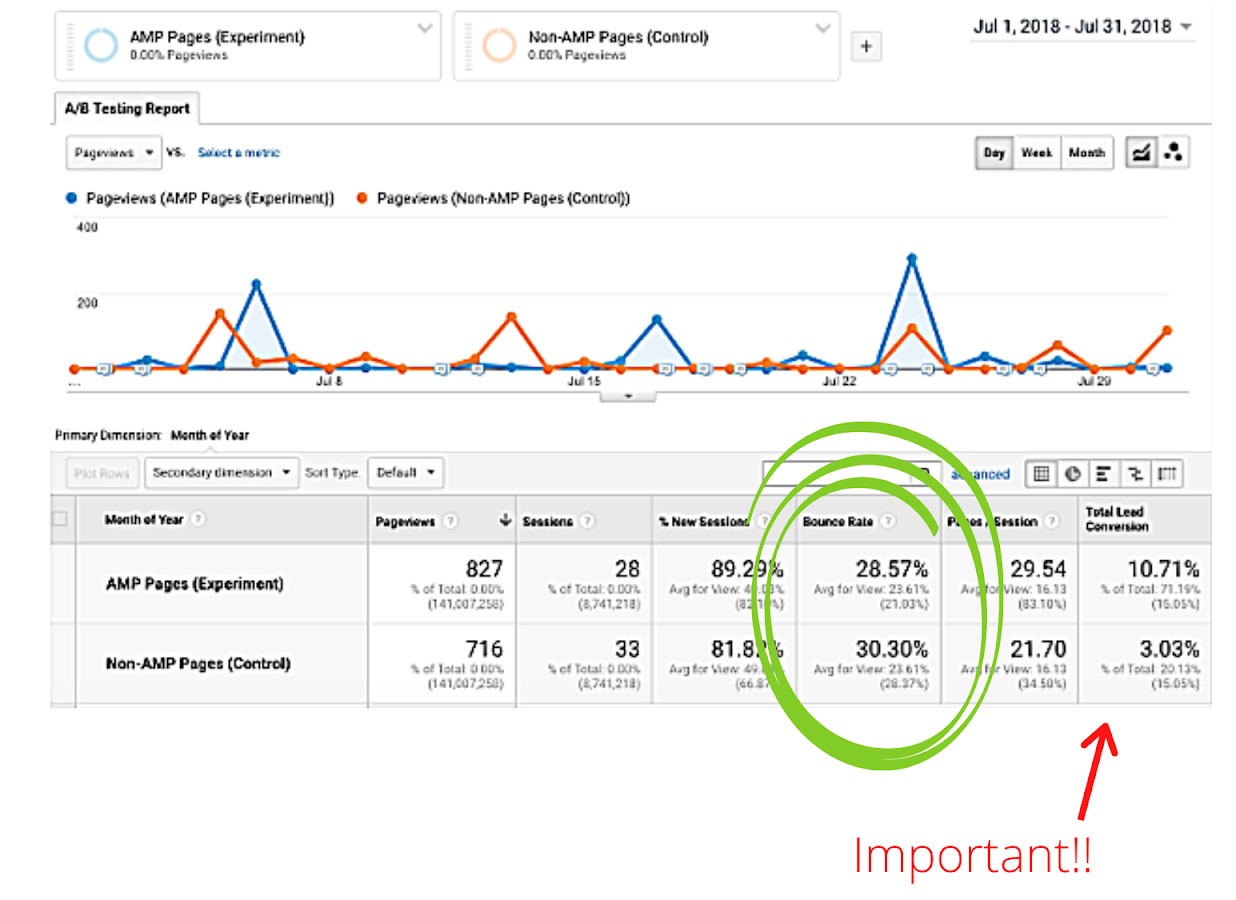Expand the AMP Pages (Experiment) segment box

423,28
